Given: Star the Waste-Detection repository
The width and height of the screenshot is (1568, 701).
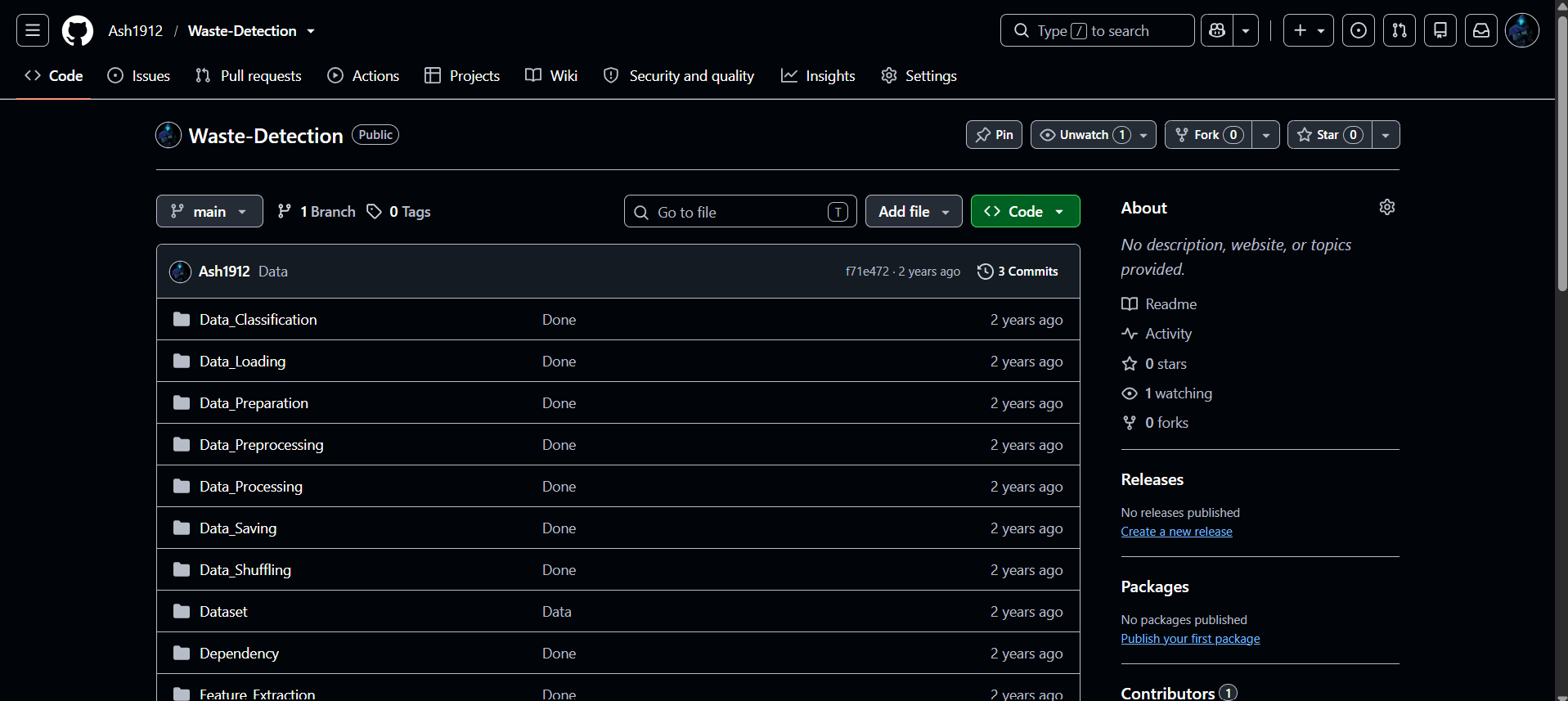Looking at the screenshot, I should 1330,135.
